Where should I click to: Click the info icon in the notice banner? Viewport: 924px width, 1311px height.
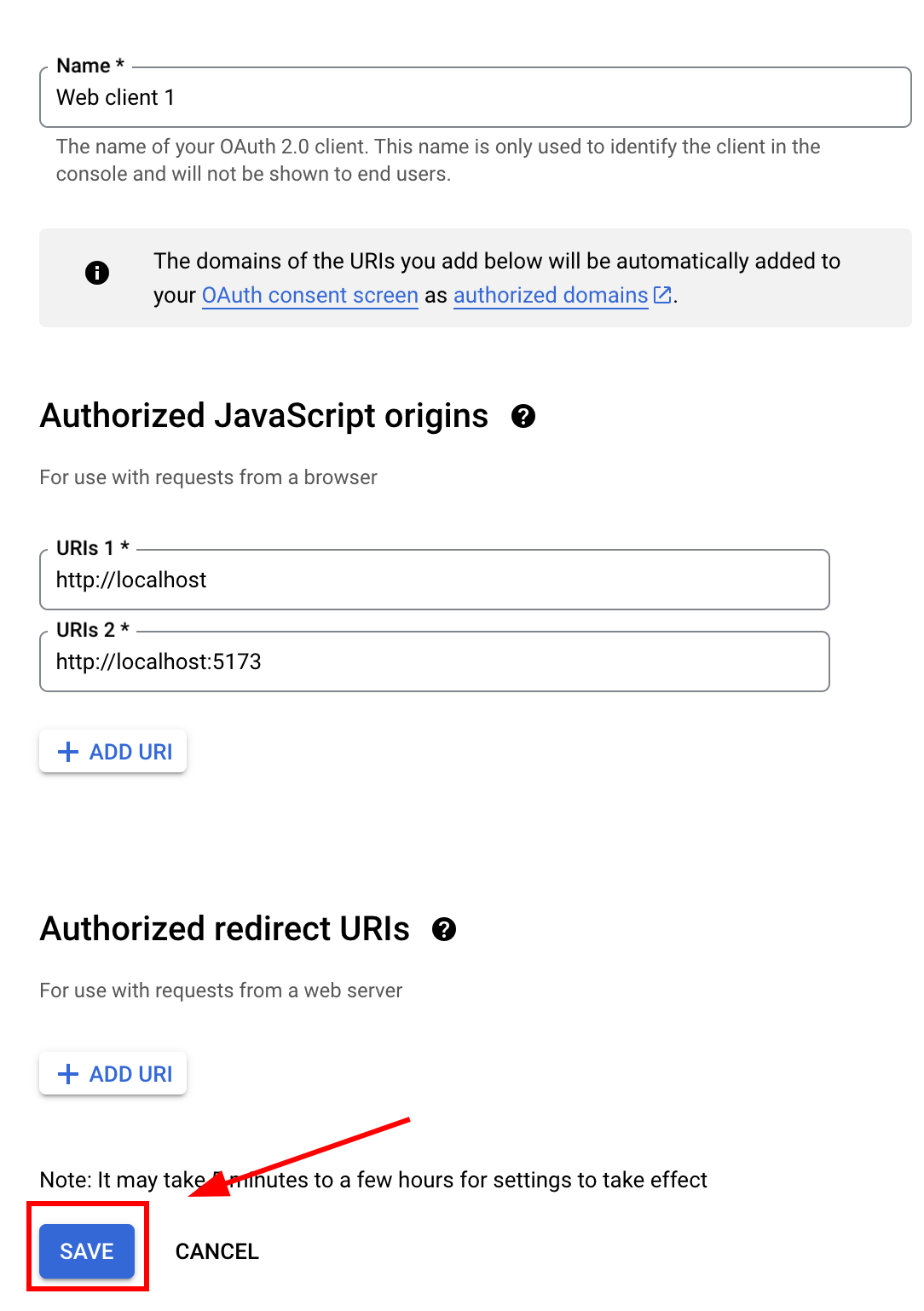point(96,274)
